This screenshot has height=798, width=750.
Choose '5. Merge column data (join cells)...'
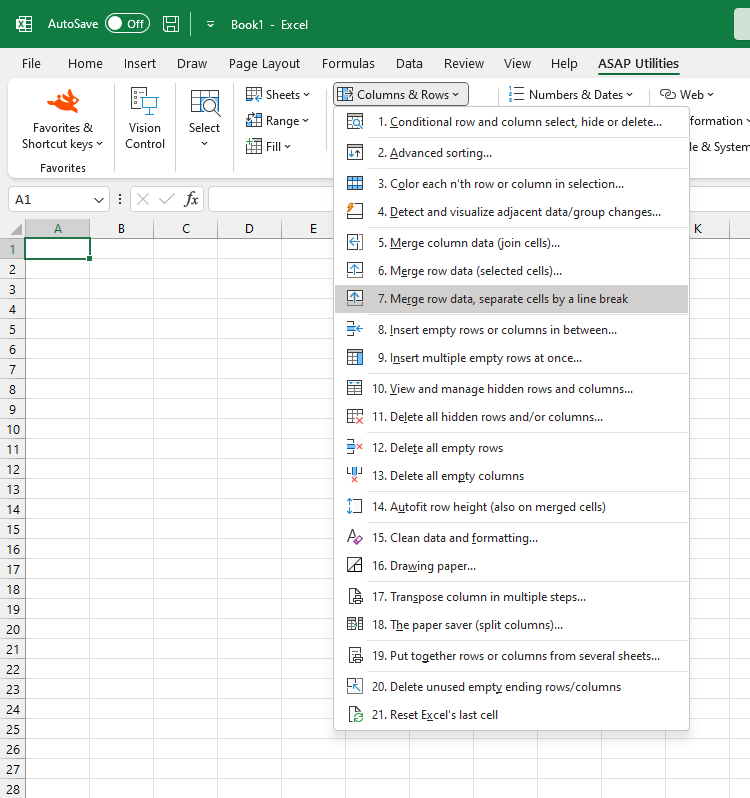(x=511, y=243)
